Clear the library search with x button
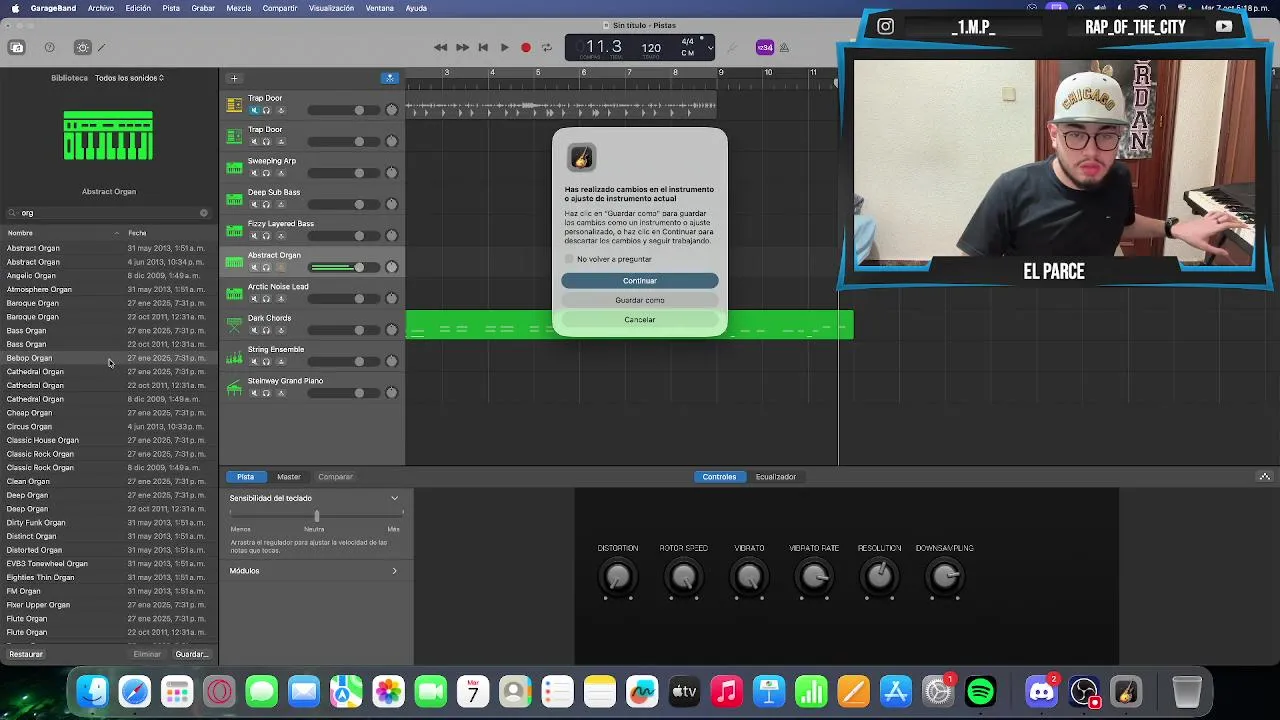Screen dimensions: 1280x720 point(204,213)
